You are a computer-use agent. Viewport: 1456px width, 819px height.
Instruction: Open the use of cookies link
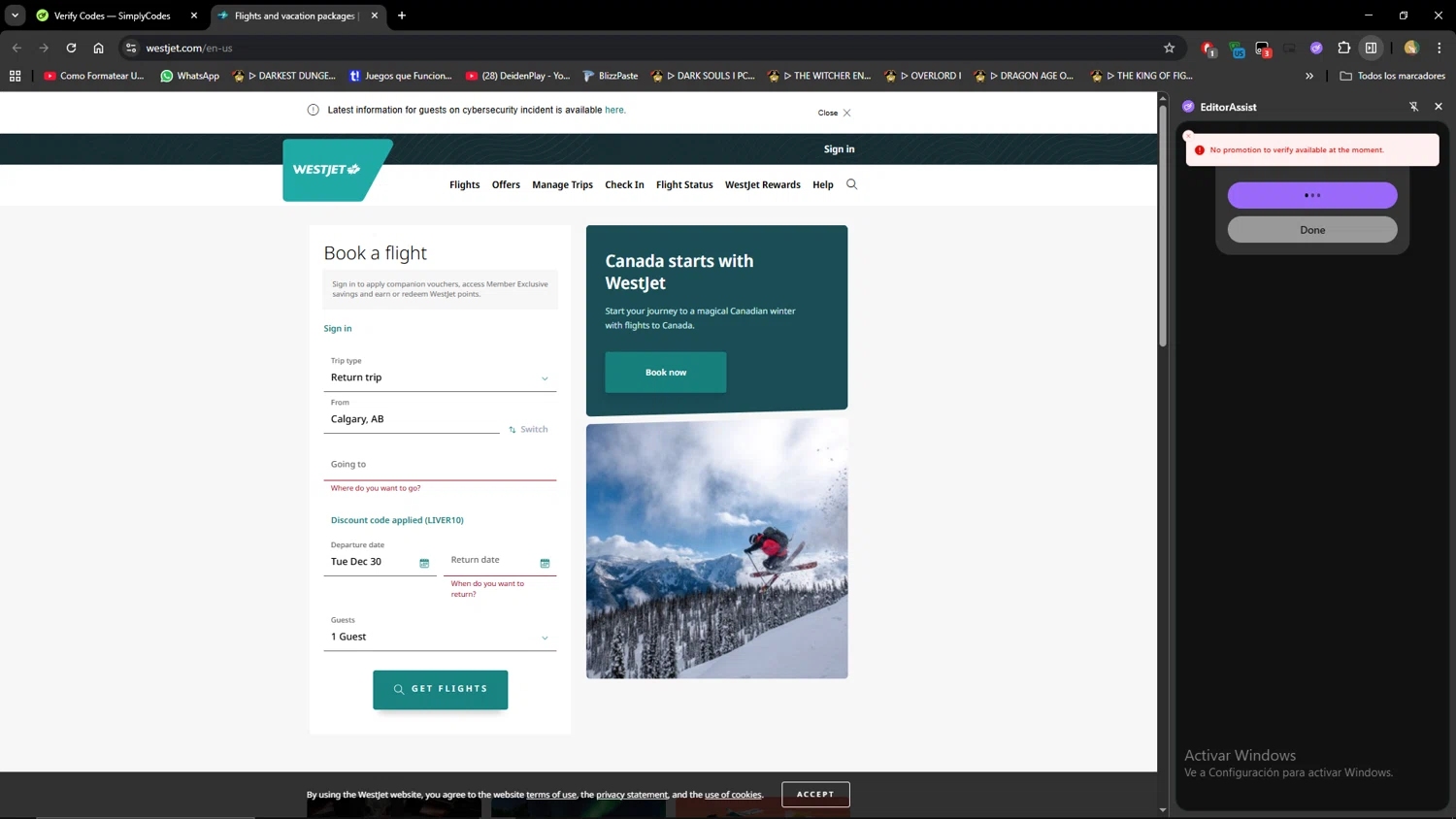coord(733,795)
